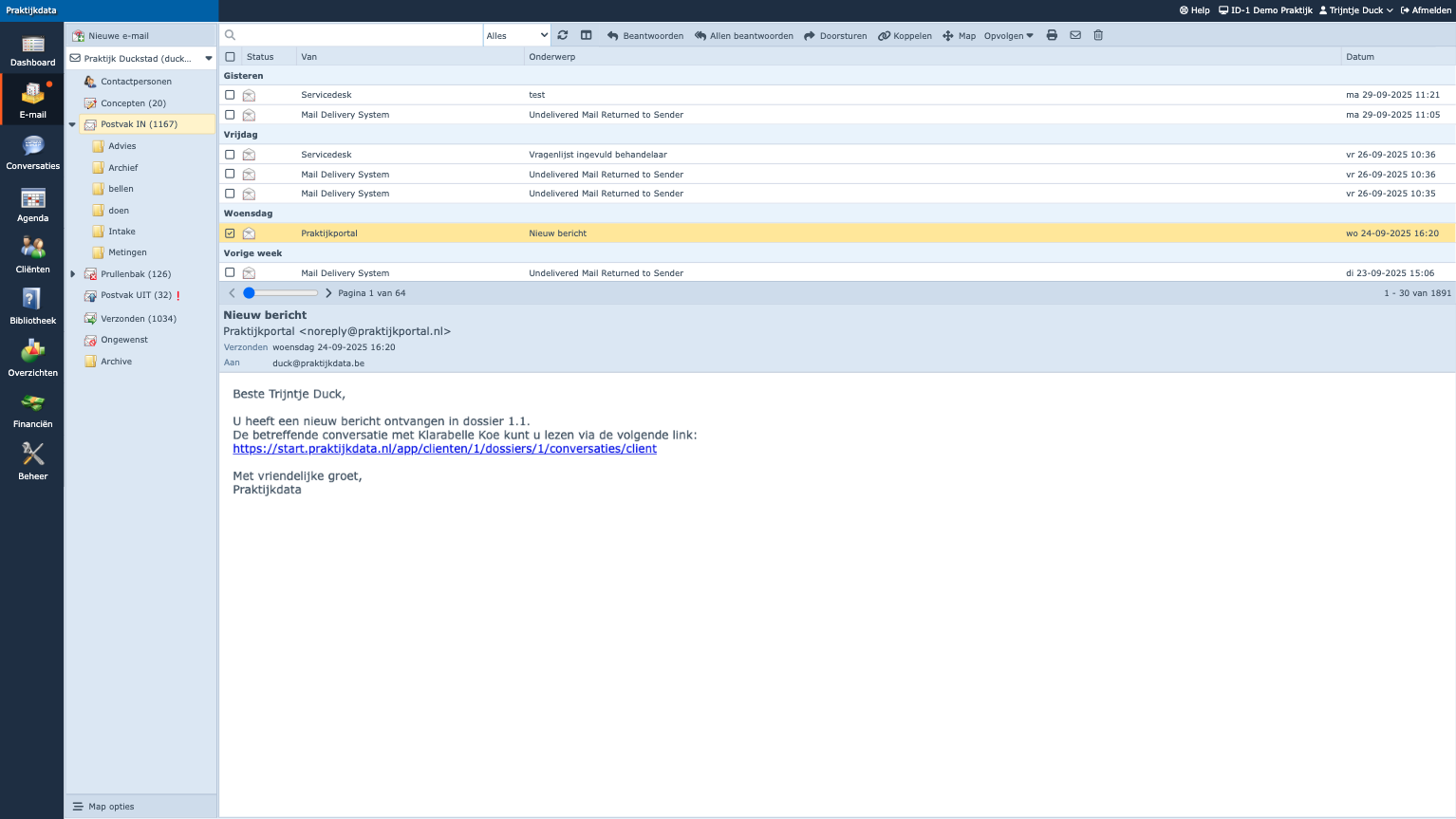Click the envelope mark-unread icon

[1075, 35]
